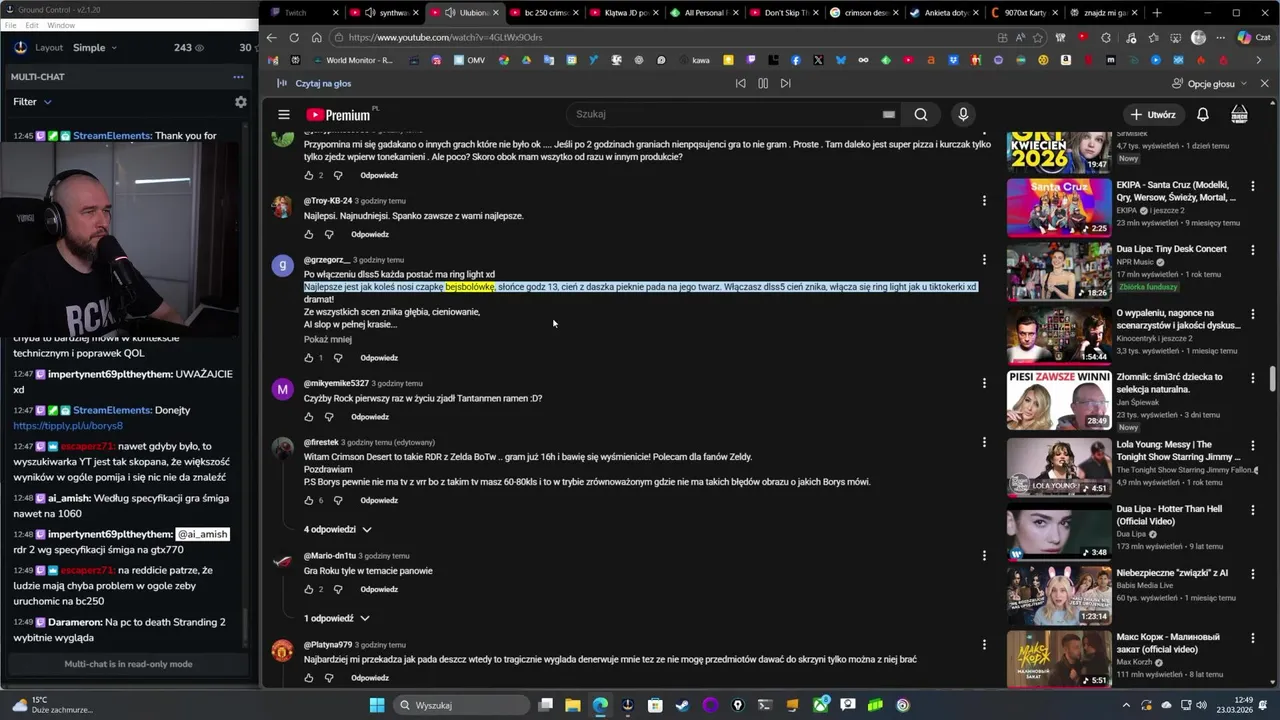Open YouTube notifications bell

click(1203, 114)
